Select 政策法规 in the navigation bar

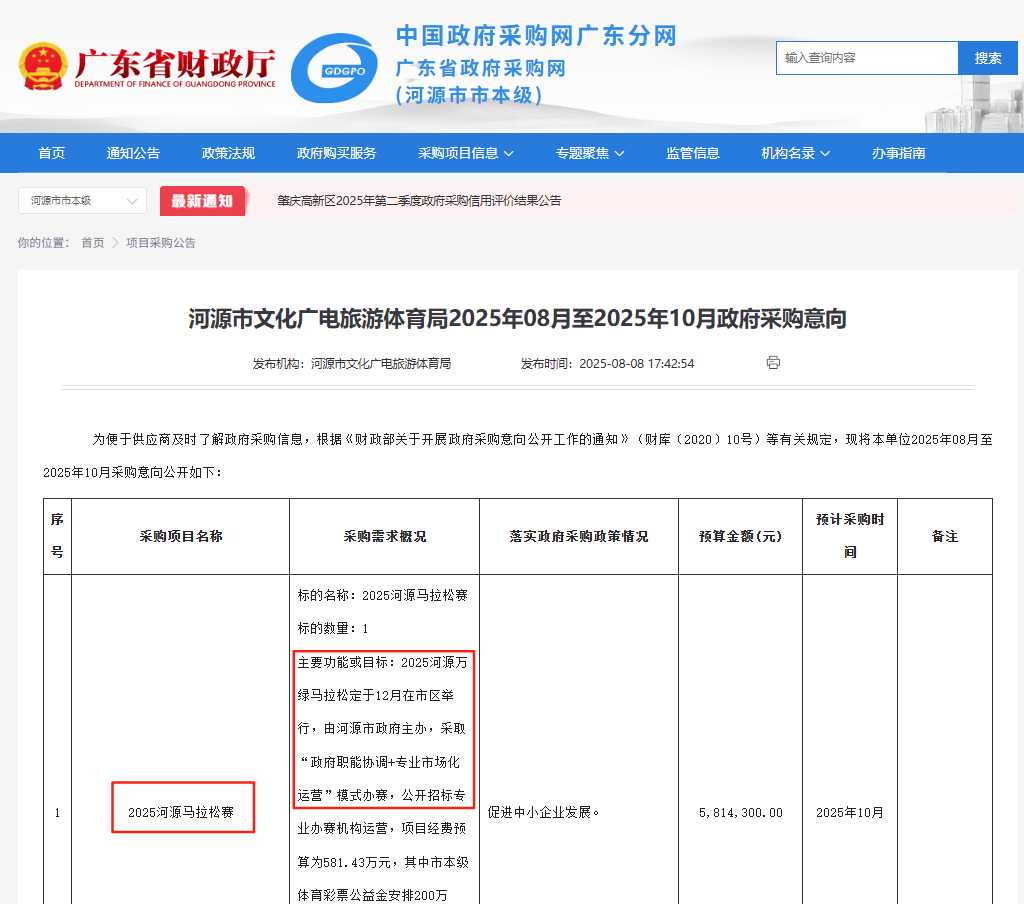click(x=228, y=153)
